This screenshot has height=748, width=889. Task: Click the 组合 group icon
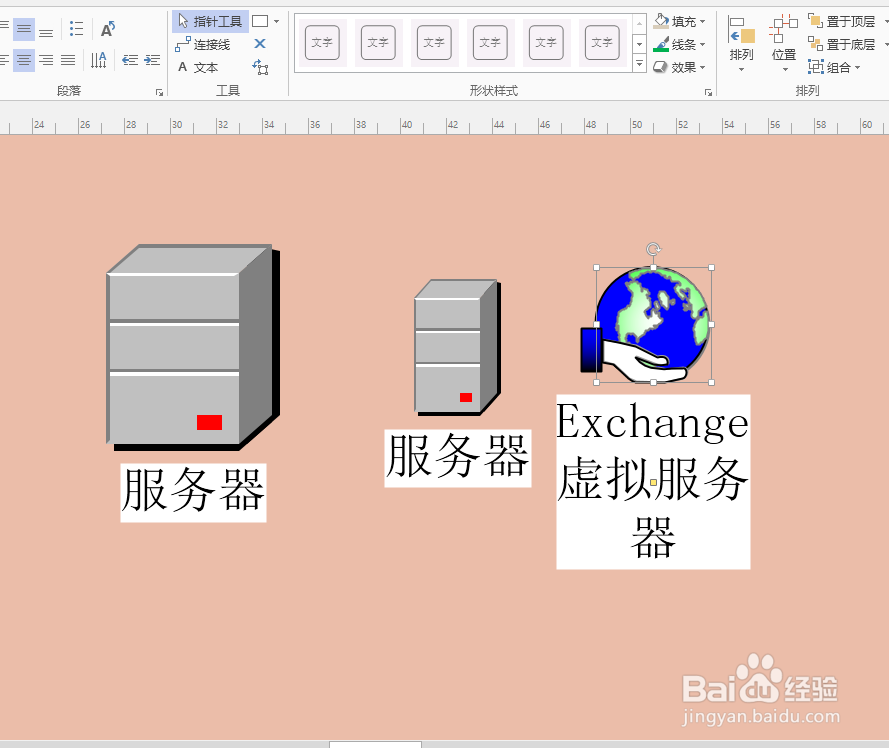pyautogui.click(x=815, y=67)
